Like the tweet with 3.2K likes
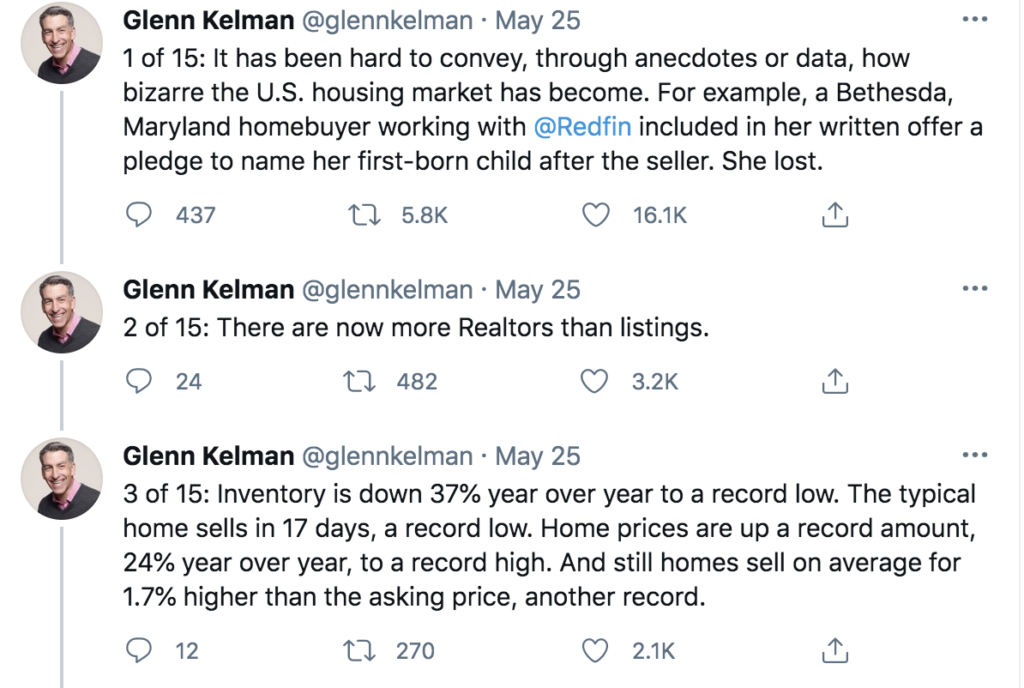The width and height of the screenshot is (1024, 688). 595,381
